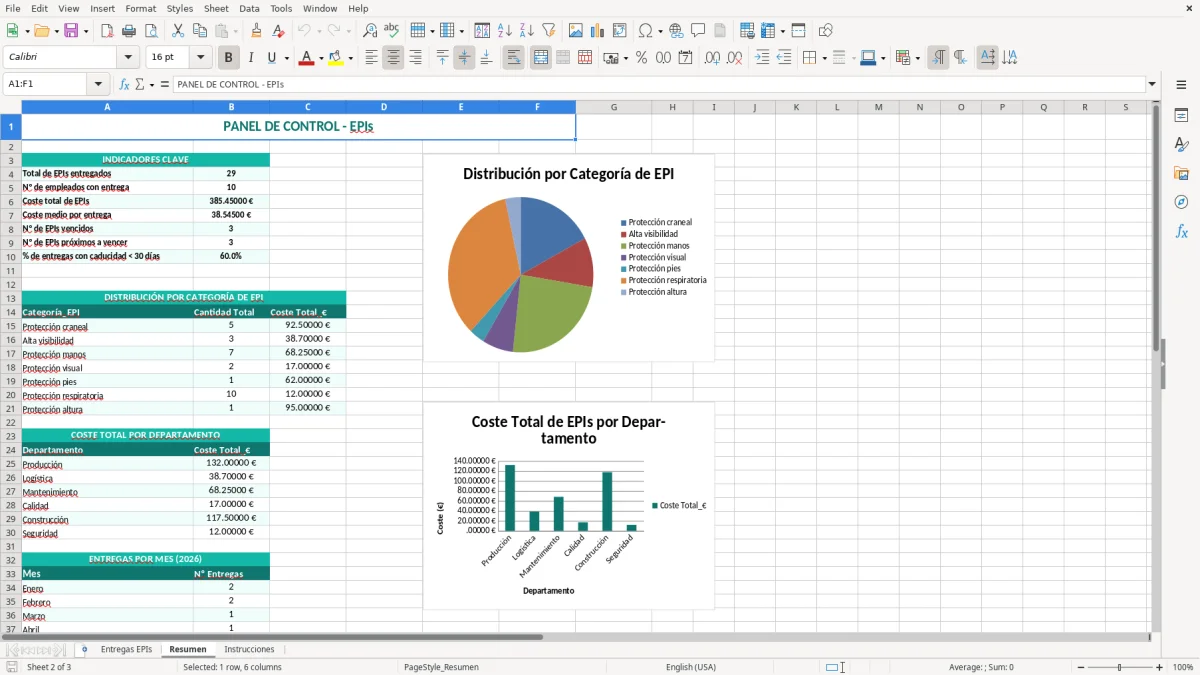Open the font color dropdown arrow
The width and height of the screenshot is (1200, 675).
click(320, 58)
